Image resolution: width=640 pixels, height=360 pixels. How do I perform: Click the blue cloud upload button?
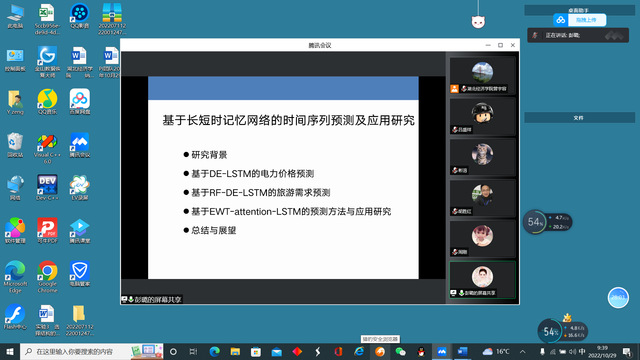pos(580,20)
